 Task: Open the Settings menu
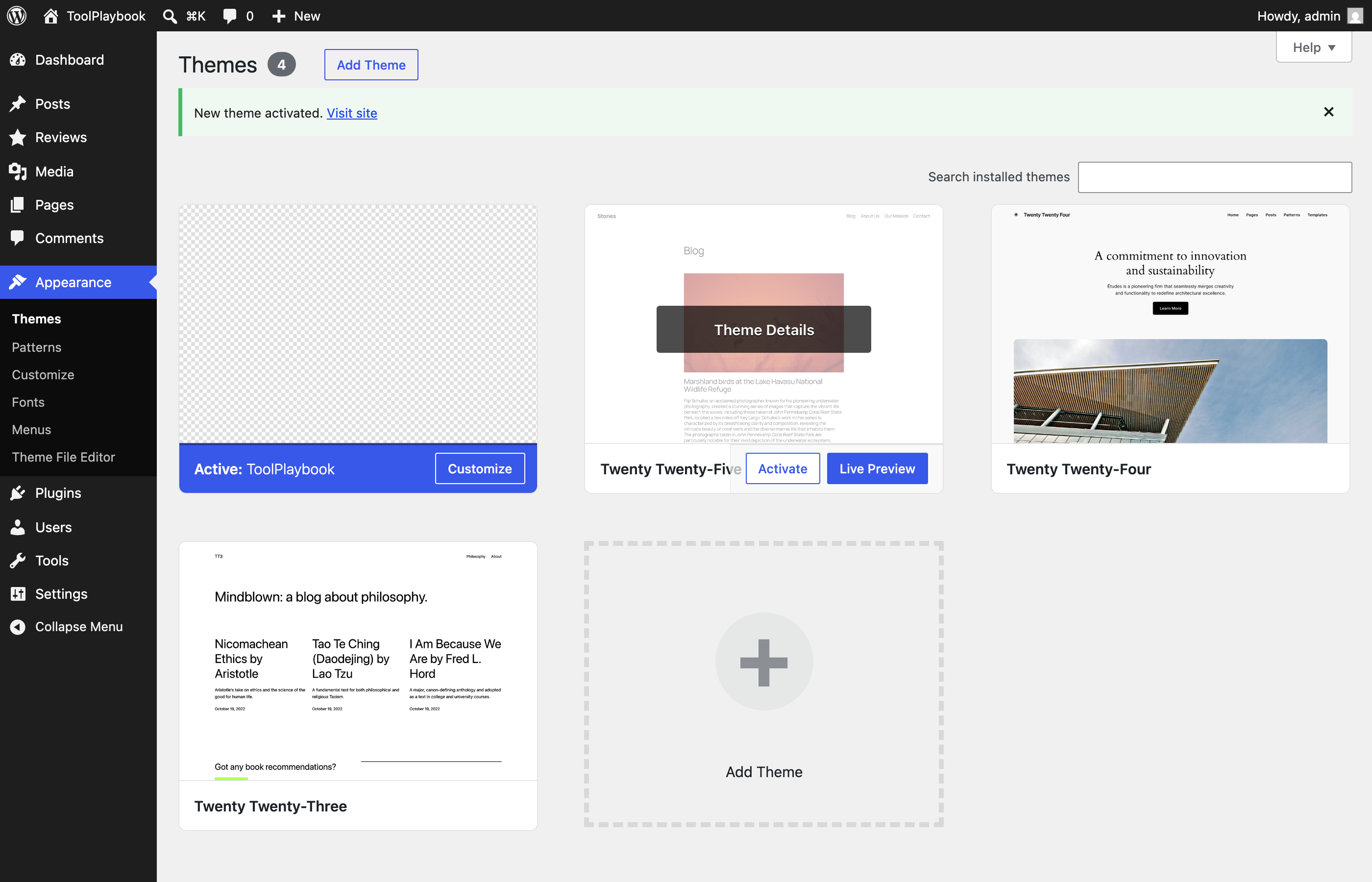pos(78,594)
